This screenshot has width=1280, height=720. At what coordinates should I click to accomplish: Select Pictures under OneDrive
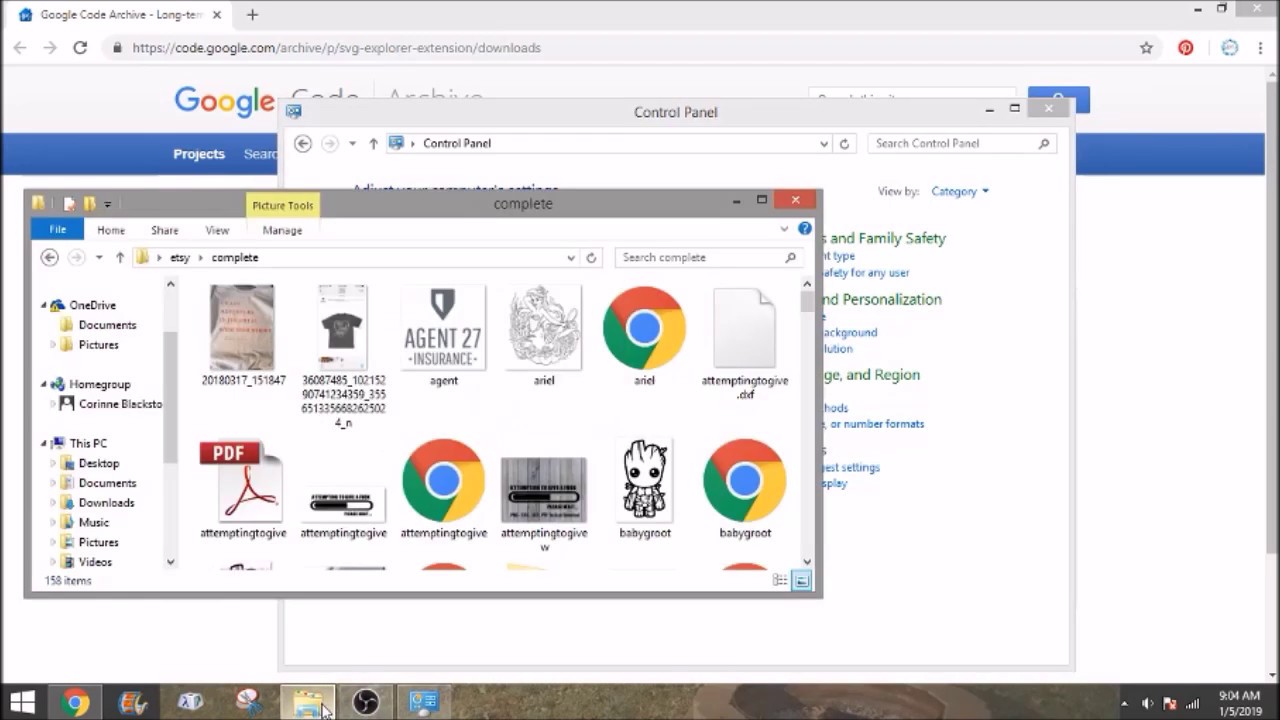pyautogui.click(x=98, y=345)
